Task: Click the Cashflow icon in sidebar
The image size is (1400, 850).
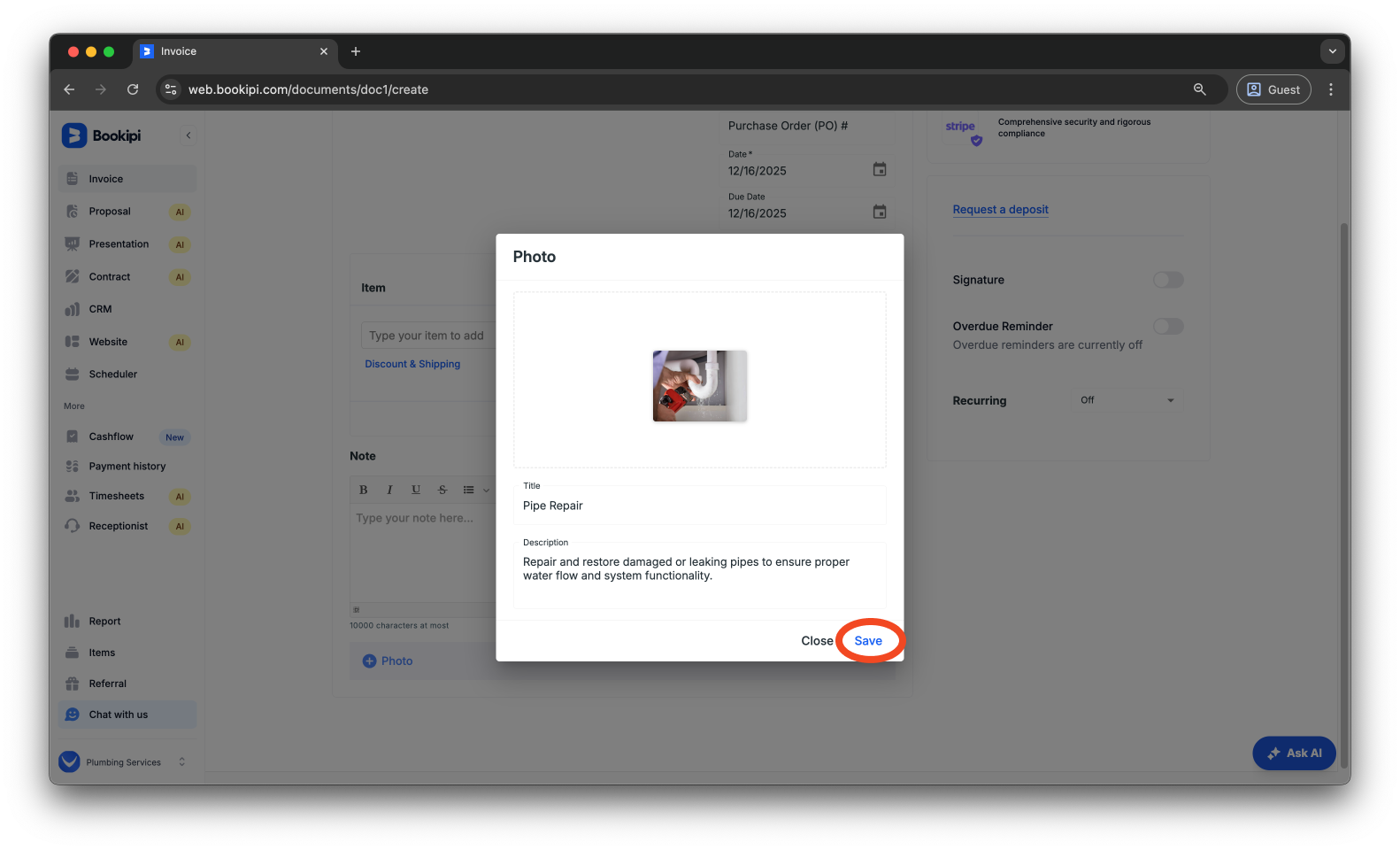Action: pos(73,437)
